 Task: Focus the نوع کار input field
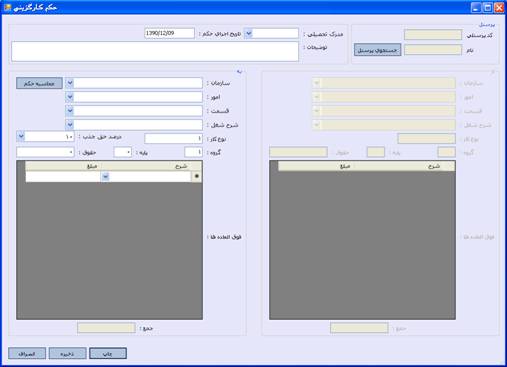tap(174, 138)
